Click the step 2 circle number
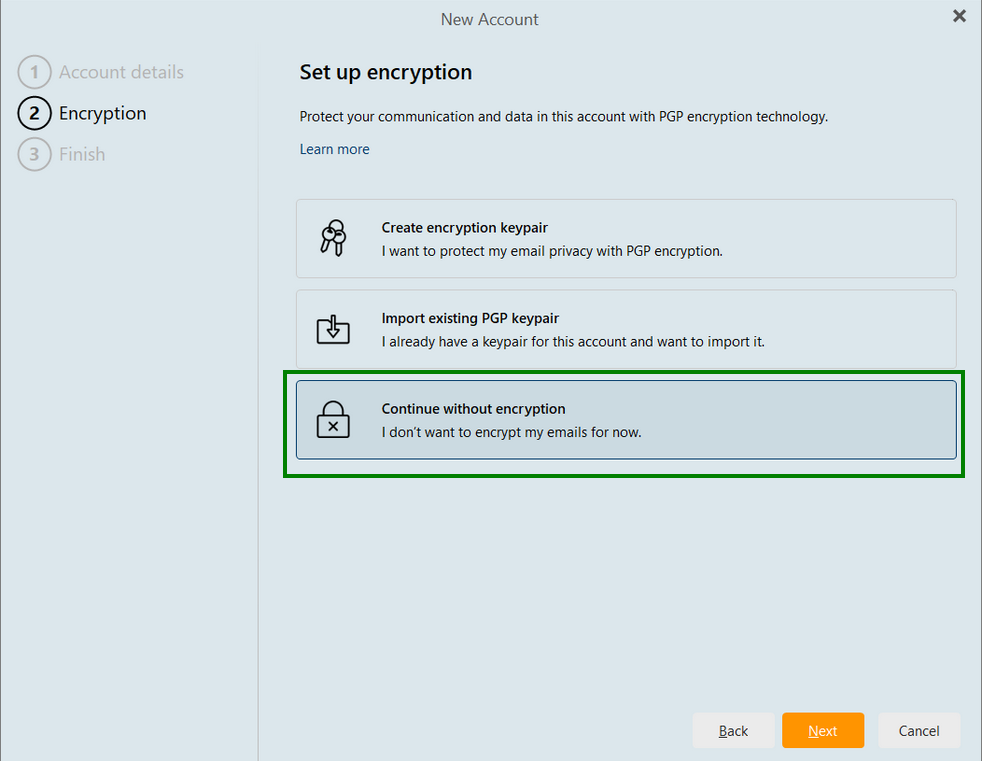The image size is (982, 761). click(34, 113)
